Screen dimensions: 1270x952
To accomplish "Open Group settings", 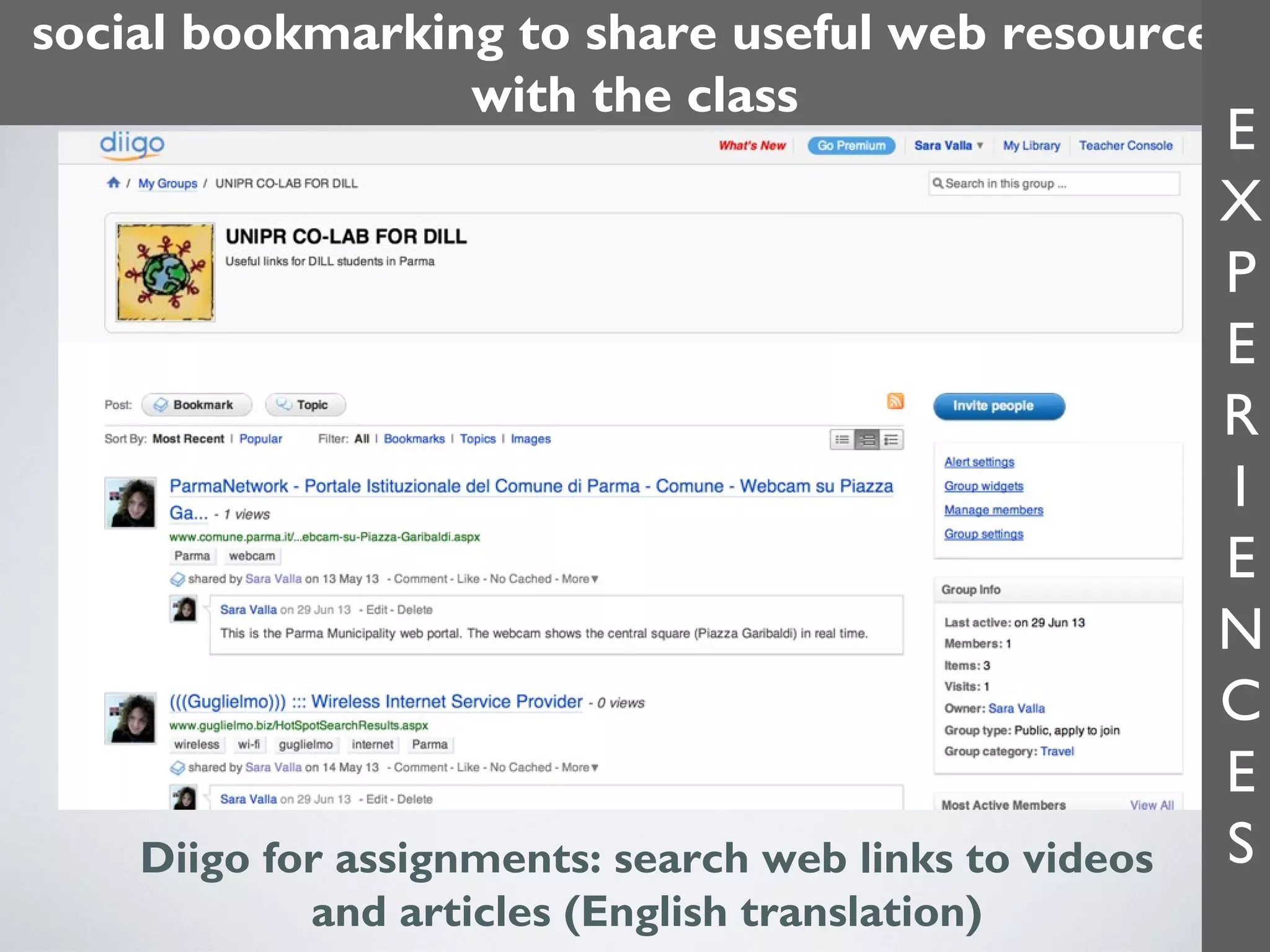I will click(984, 534).
